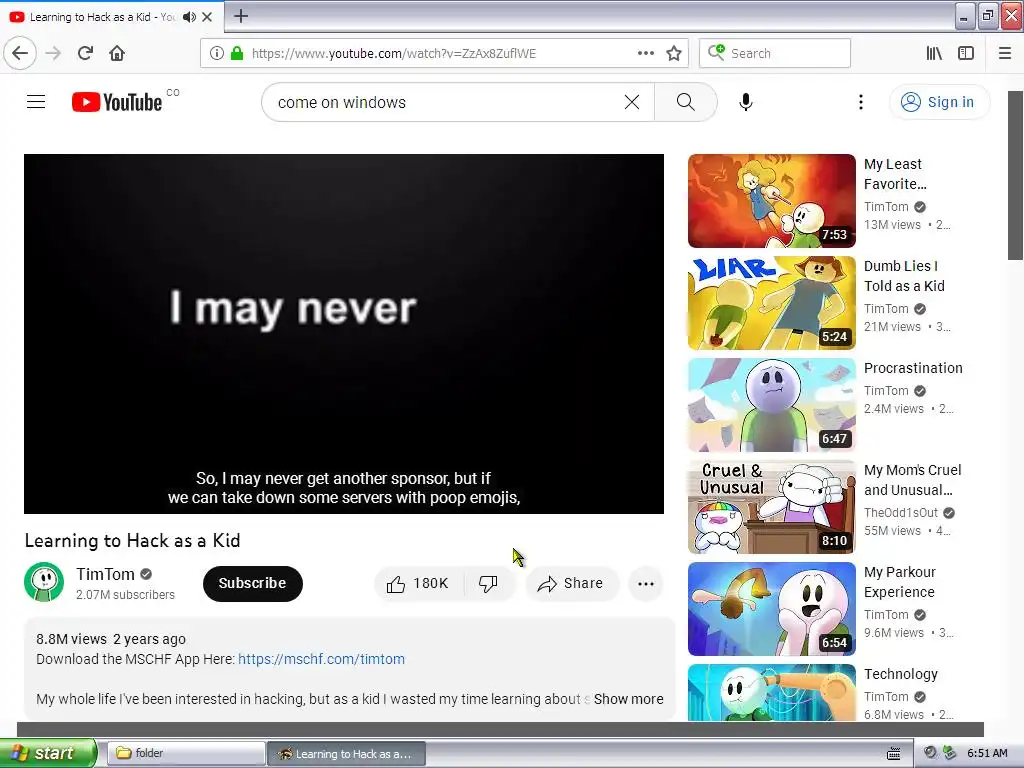1024x768 pixels.
Task: Click the green padlock security icon
Action: 237,53
